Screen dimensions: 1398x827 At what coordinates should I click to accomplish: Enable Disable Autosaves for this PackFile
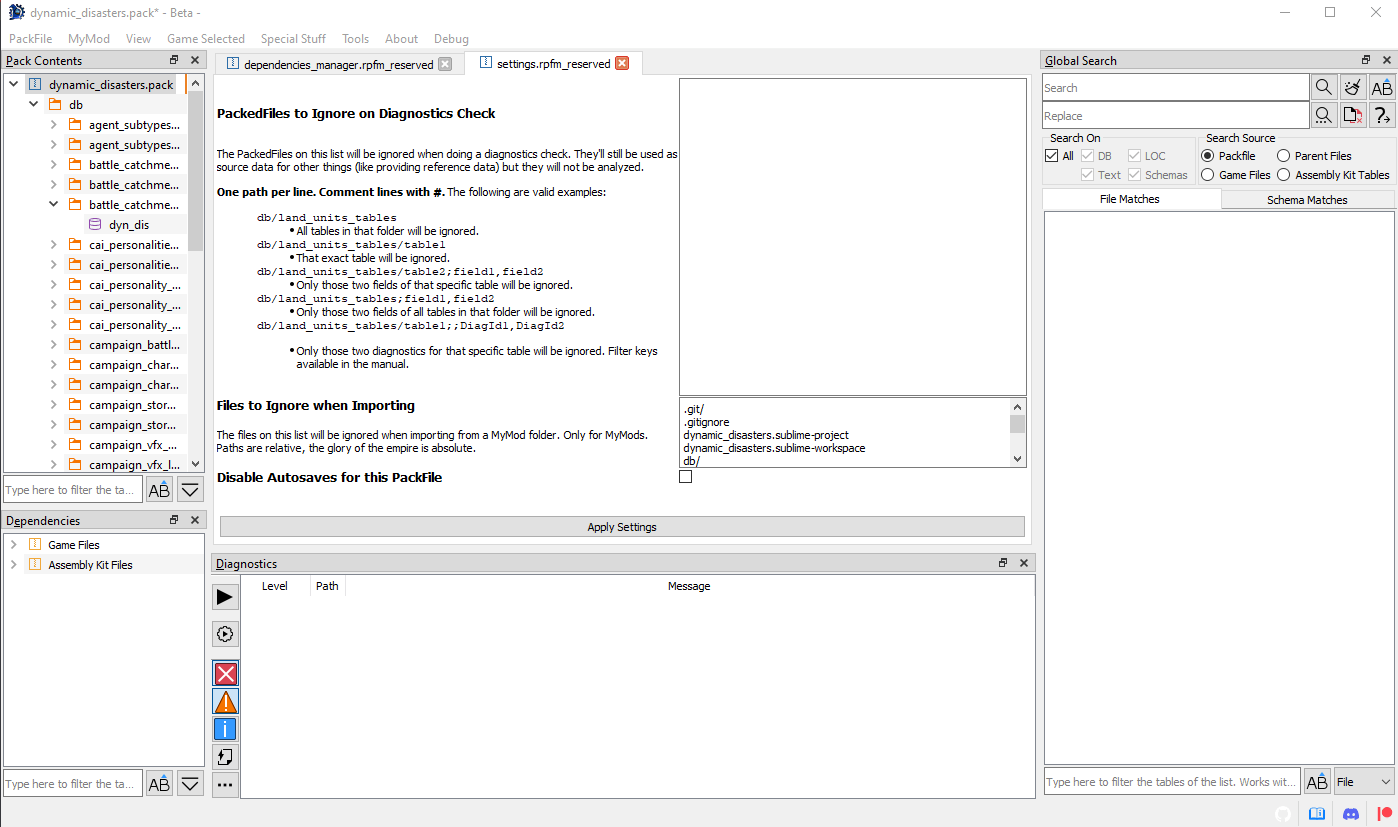pyautogui.click(x=685, y=477)
